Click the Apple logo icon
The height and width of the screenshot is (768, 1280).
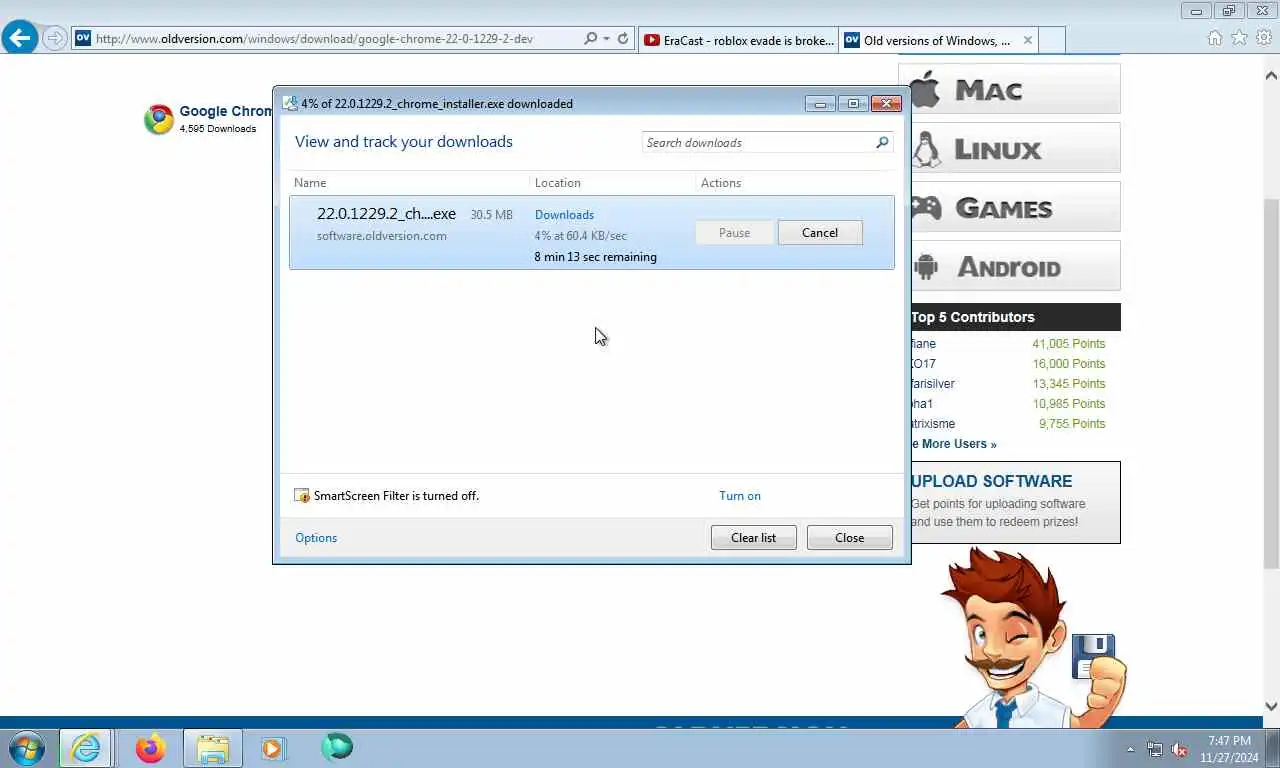pyautogui.click(x=925, y=89)
